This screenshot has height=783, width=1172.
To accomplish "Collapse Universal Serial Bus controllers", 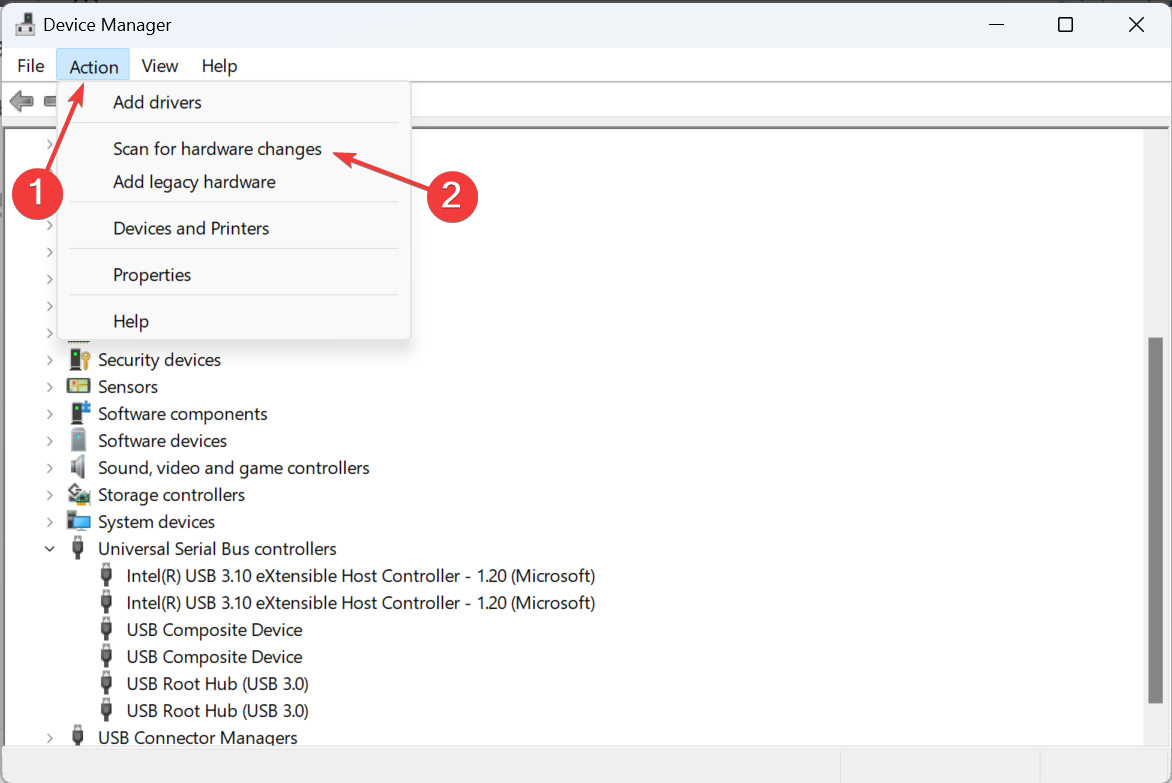I will point(49,548).
